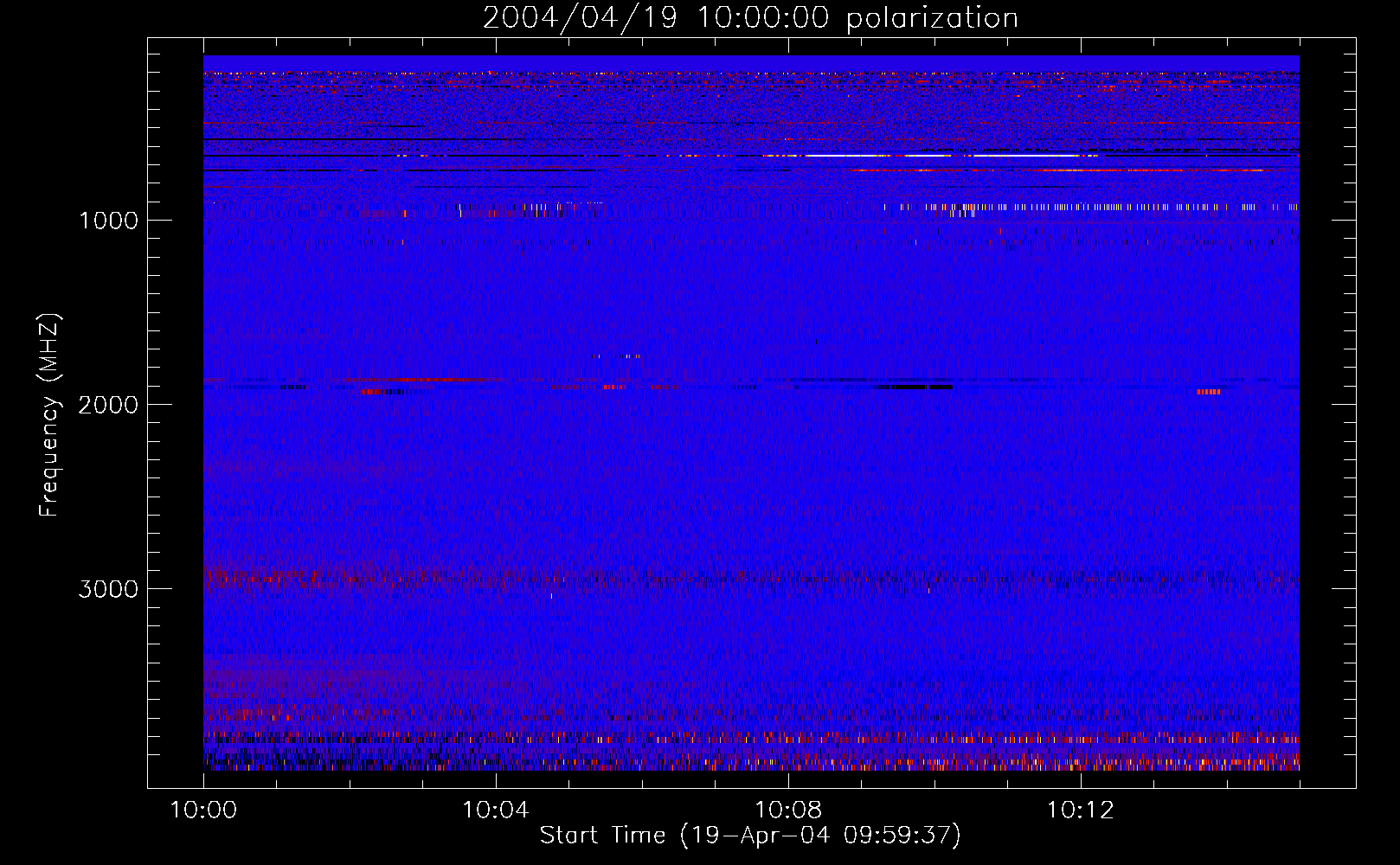Click the 3000 frequency tick label
The image size is (1400, 865).
coord(108,589)
